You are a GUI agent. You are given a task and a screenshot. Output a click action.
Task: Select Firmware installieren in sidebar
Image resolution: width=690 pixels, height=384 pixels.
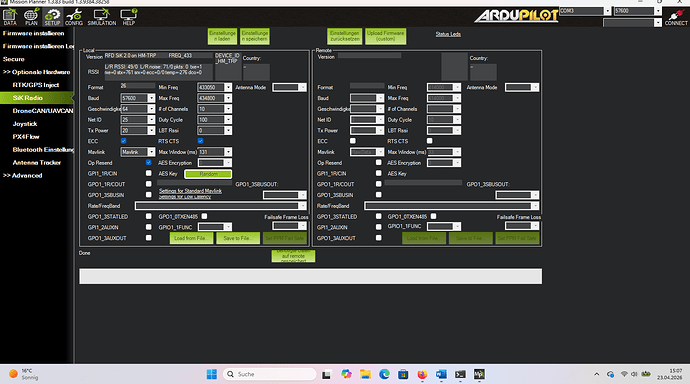coord(33,33)
